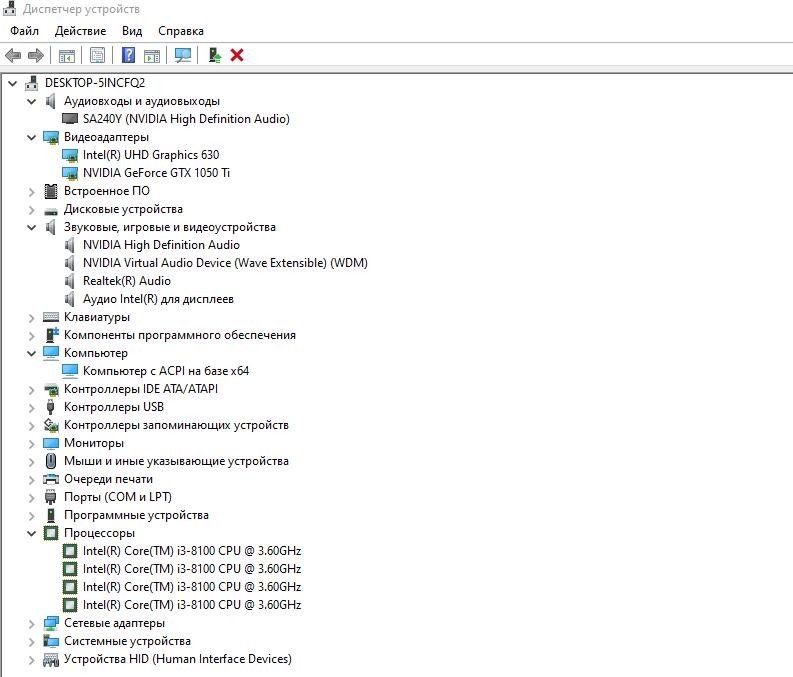Screen dimensions: 793x677
Task: Click the display adapter icon beside Видеоадаптеры
Action: pyautogui.click(x=51, y=137)
